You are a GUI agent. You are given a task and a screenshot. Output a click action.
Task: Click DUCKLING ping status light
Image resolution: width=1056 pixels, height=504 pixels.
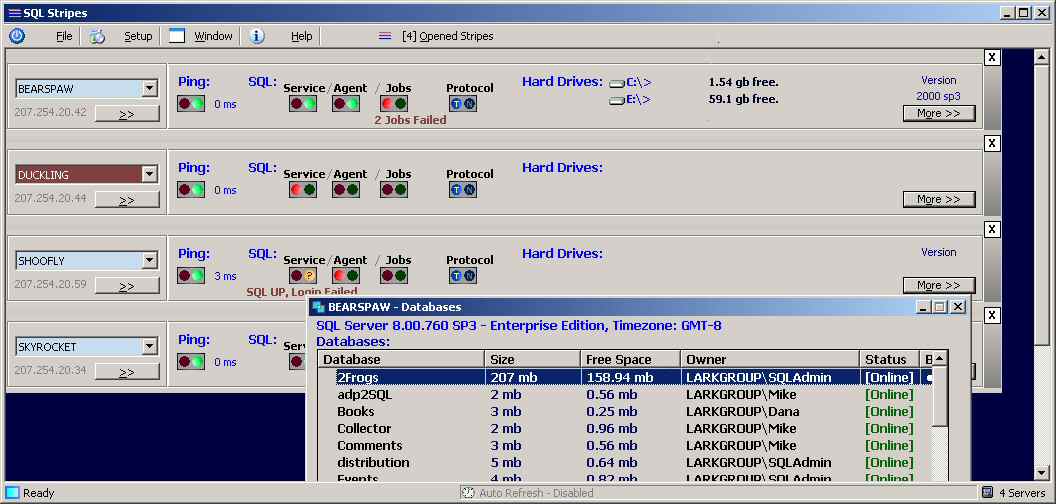[191, 190]
